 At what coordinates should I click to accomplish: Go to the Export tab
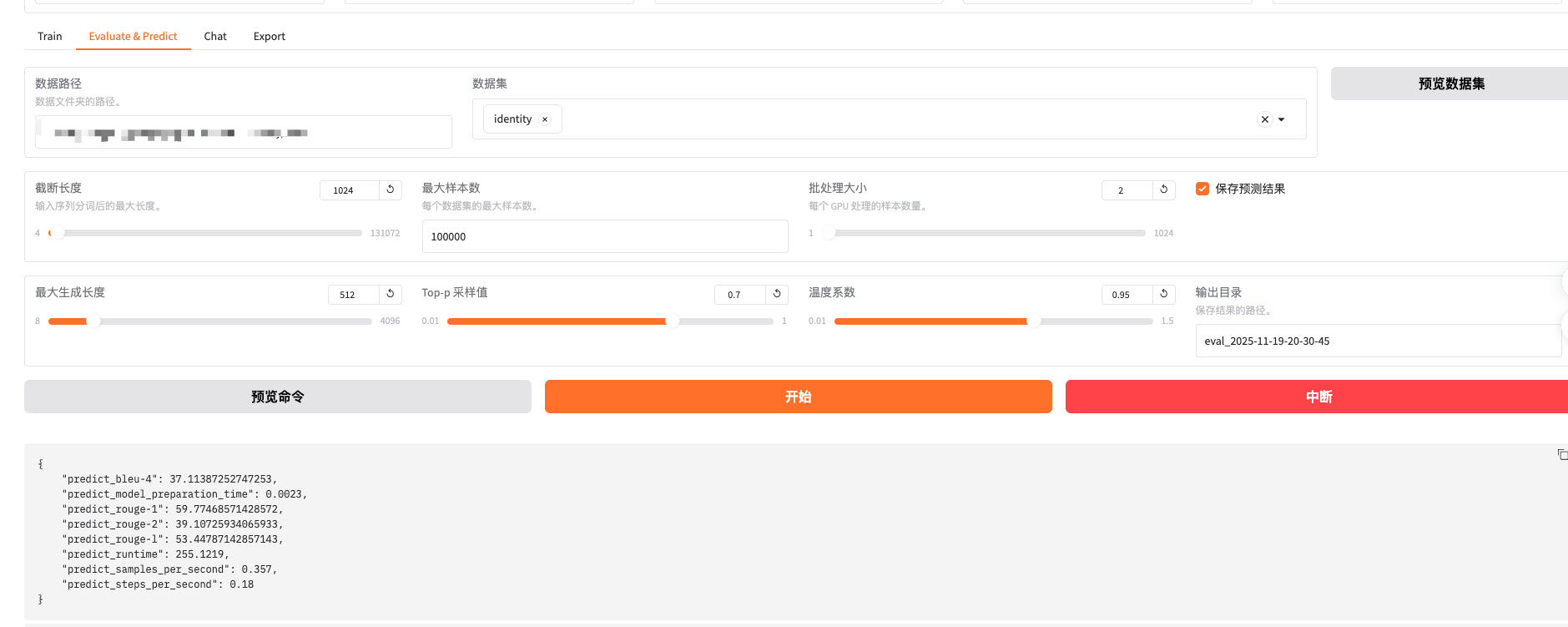(x=269, y=37)
